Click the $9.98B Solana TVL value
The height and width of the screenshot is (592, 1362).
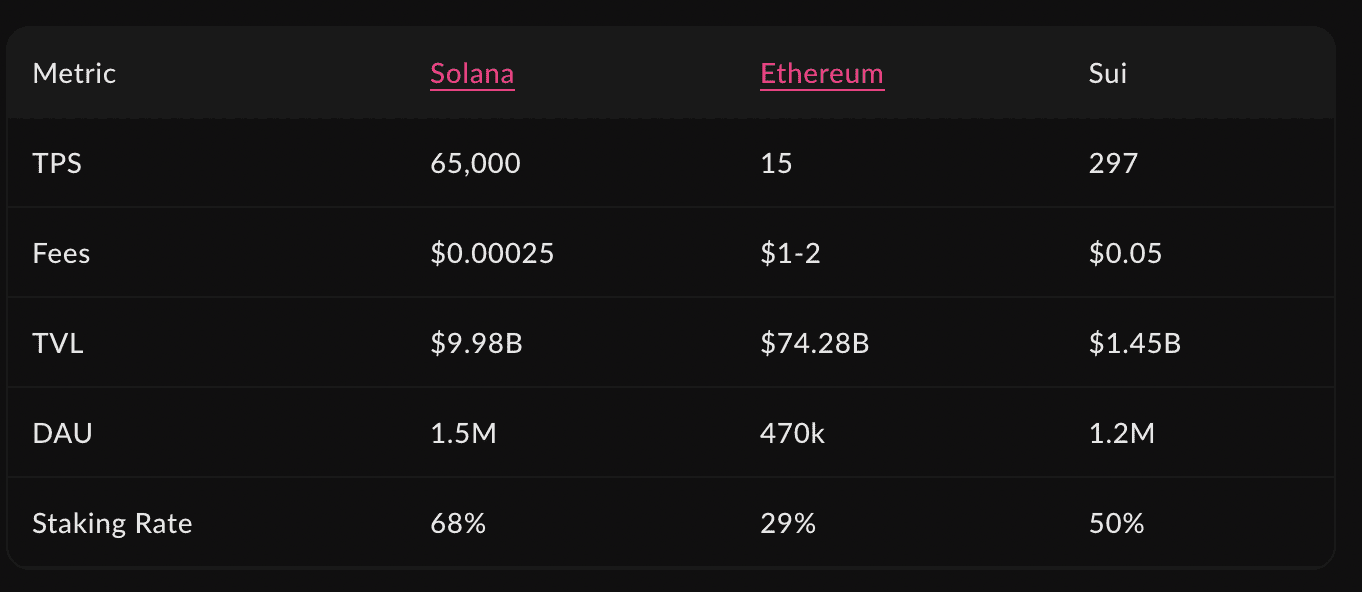pos(476,343)
